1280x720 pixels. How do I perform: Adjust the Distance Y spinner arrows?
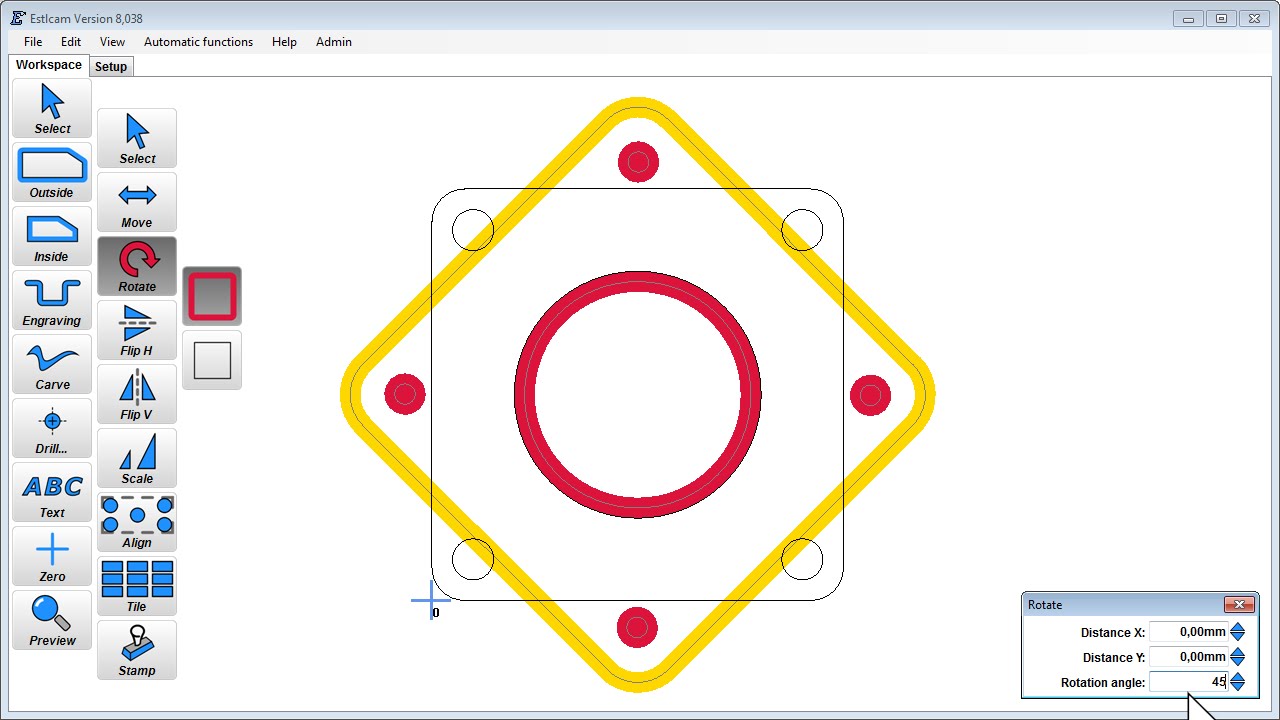pos(1238,657)
